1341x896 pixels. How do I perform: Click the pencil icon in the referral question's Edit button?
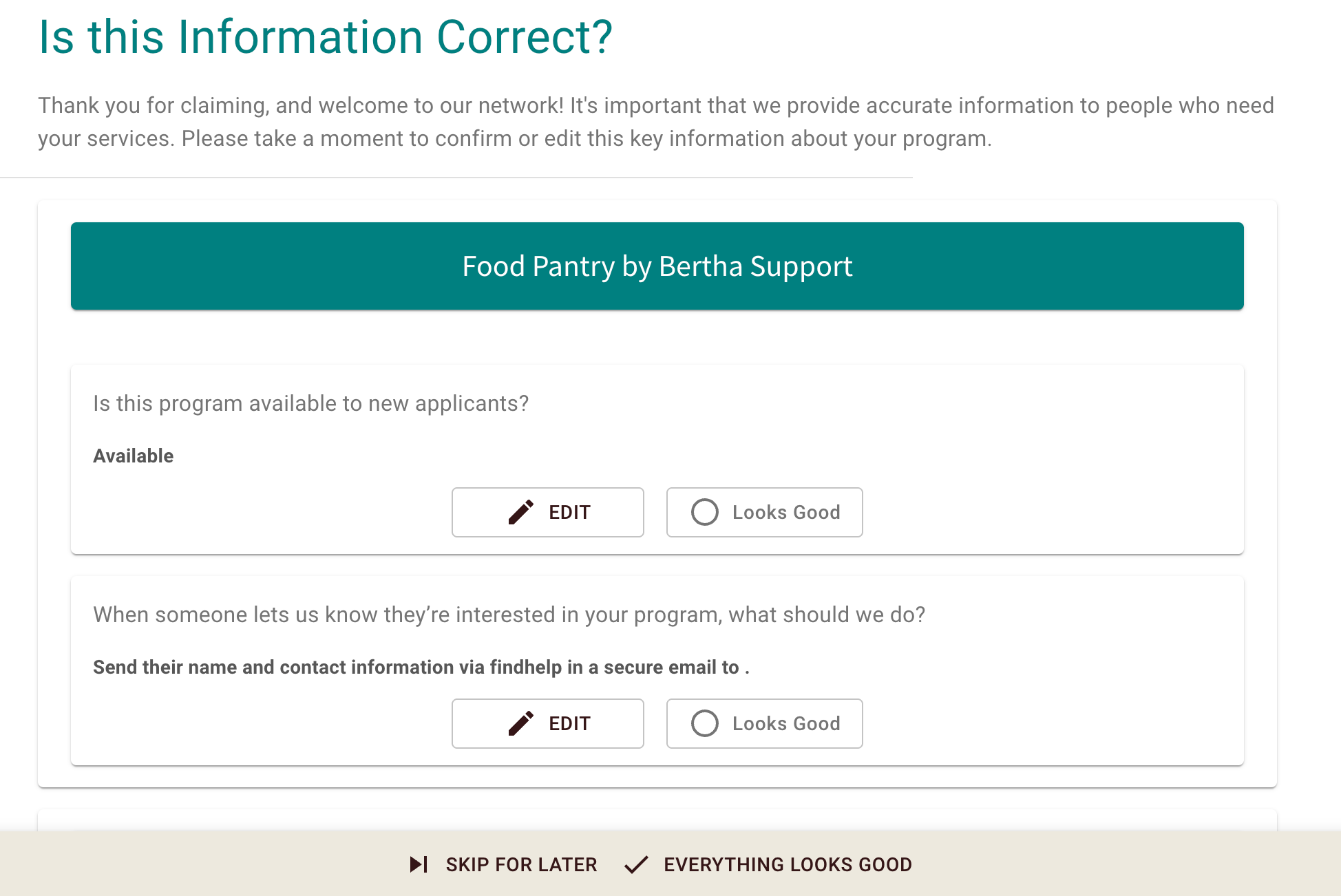521,723
